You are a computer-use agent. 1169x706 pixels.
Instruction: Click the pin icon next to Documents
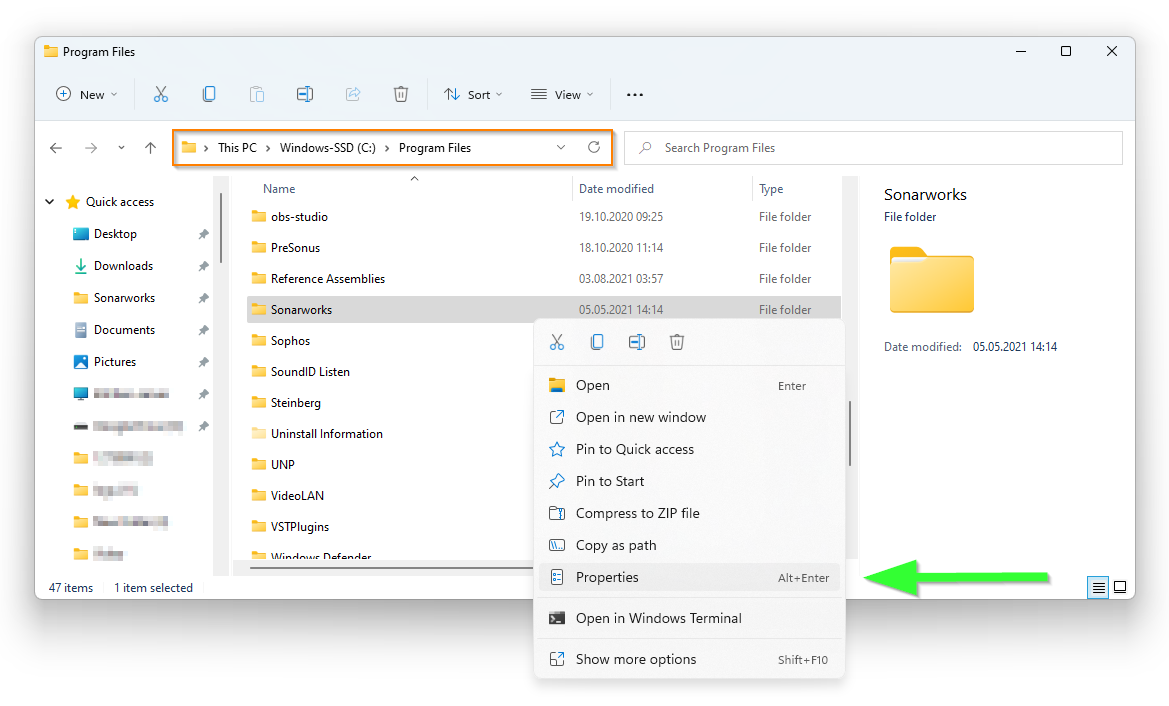point(204,330)
